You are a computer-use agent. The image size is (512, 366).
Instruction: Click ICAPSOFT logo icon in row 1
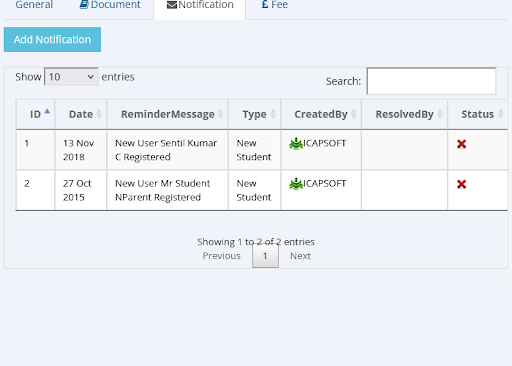296,144
